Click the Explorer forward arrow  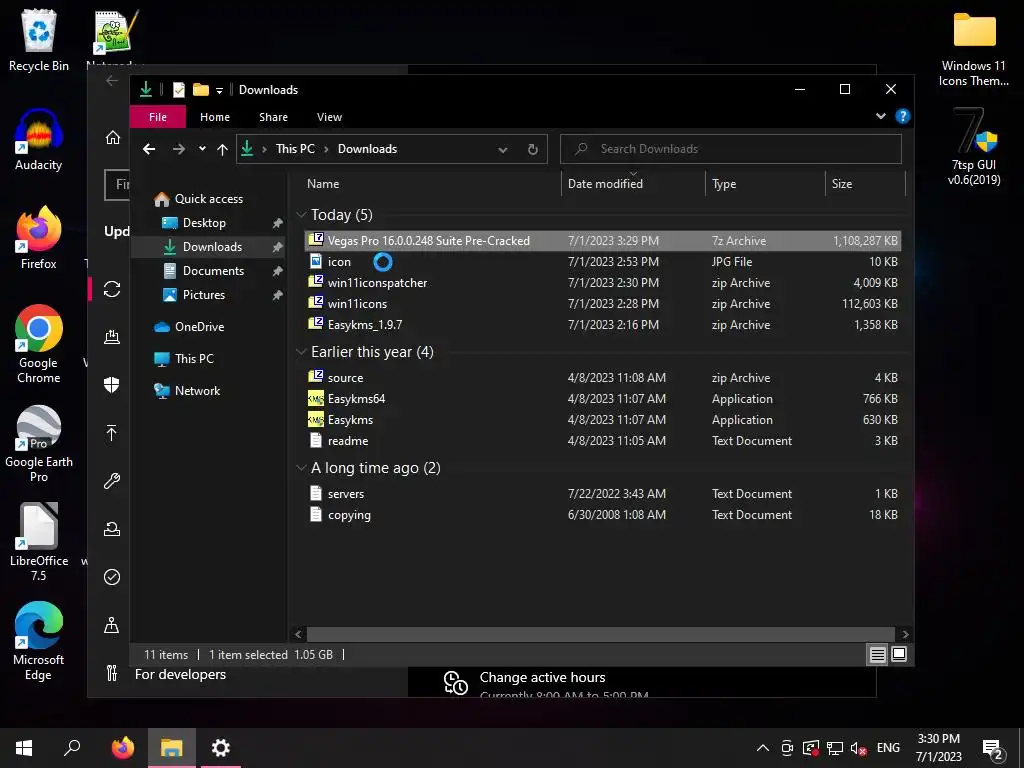pos(178,150)
